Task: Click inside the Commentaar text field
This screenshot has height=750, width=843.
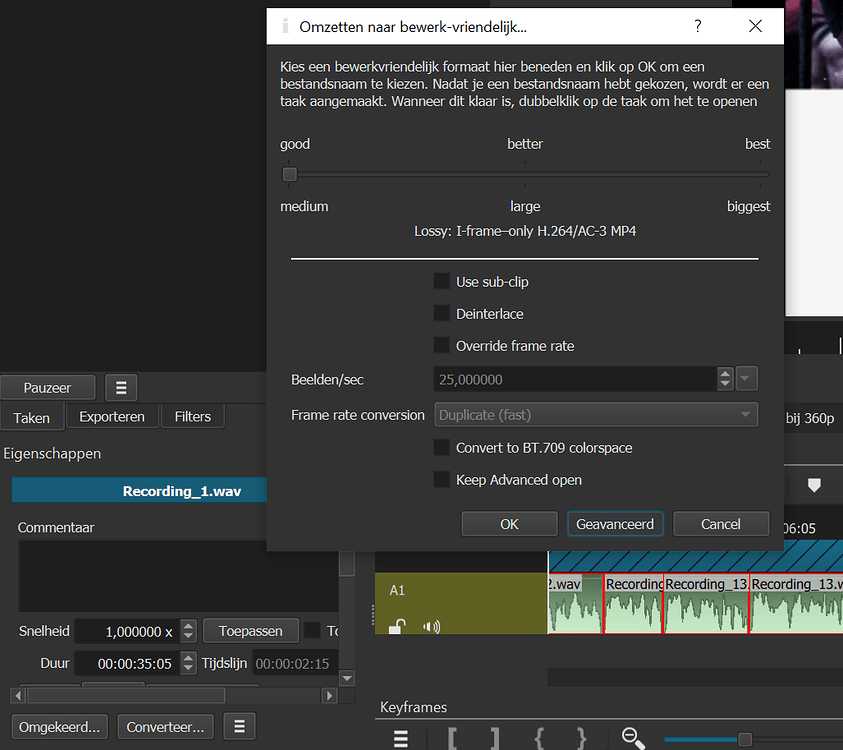Action: [x=165, y=575]
